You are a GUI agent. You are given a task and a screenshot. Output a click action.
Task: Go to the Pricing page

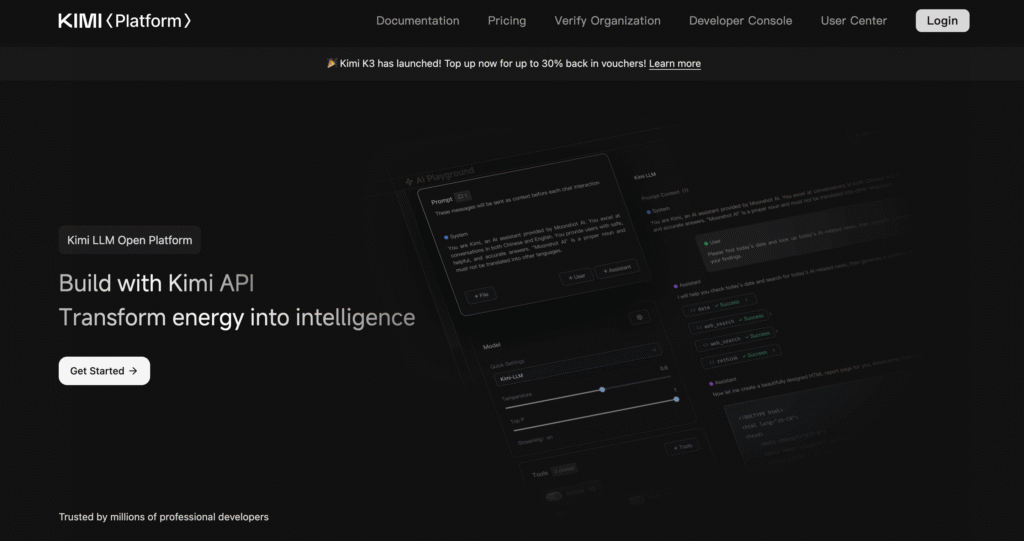(507, 21)
